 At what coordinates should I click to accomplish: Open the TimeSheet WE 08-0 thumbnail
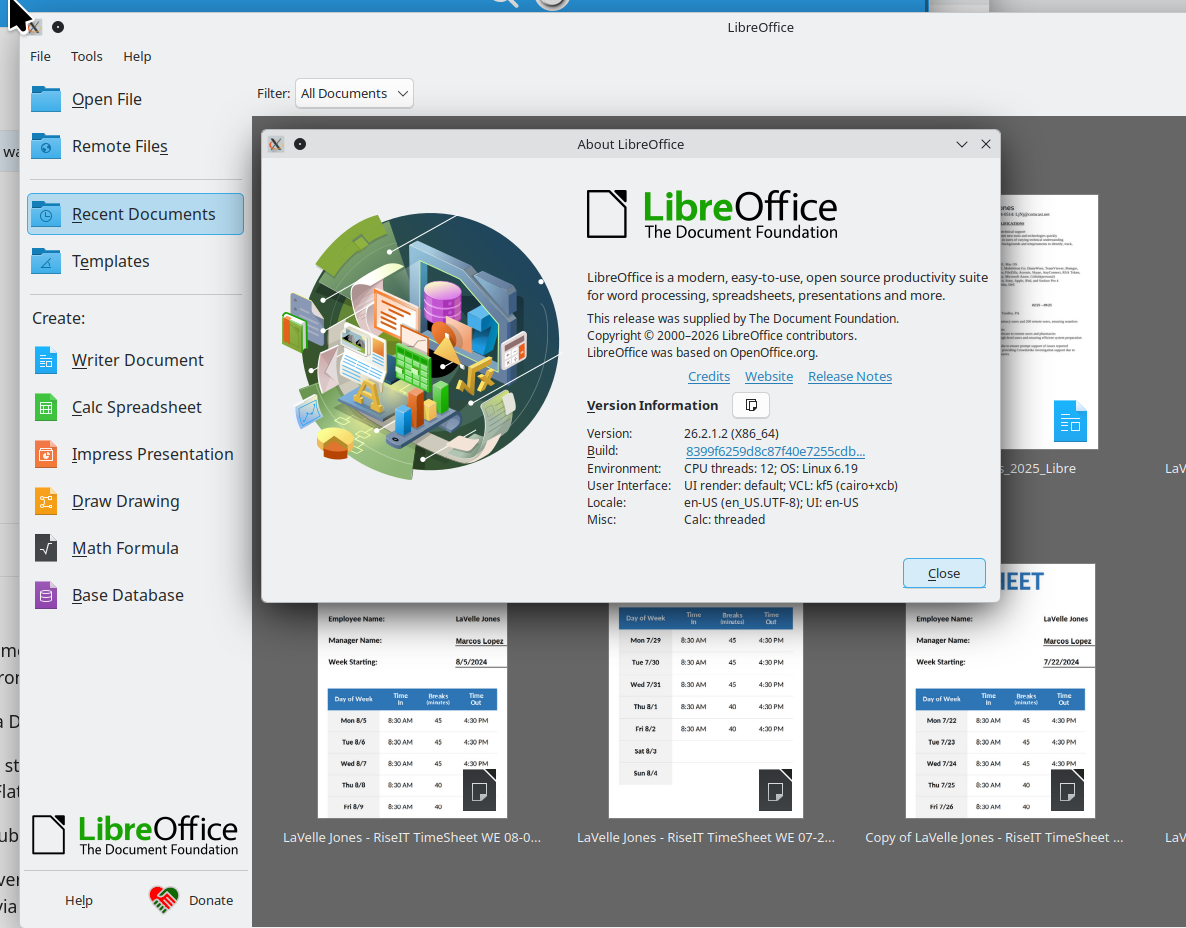click(x=412, y=710)
